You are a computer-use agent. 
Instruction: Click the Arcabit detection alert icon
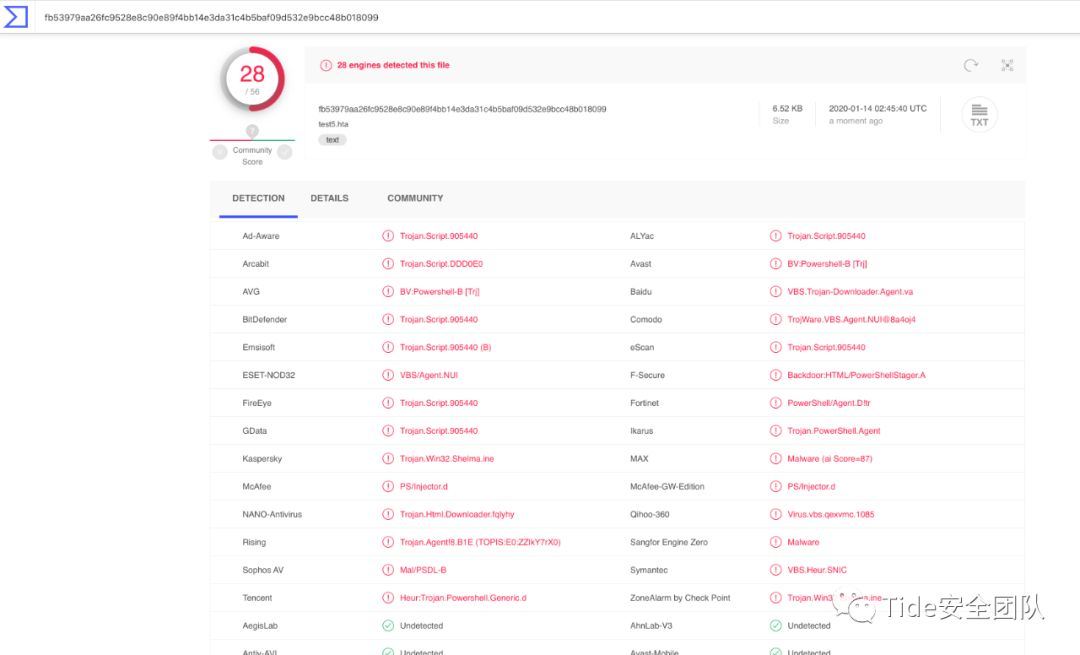[x=388, y=264]
